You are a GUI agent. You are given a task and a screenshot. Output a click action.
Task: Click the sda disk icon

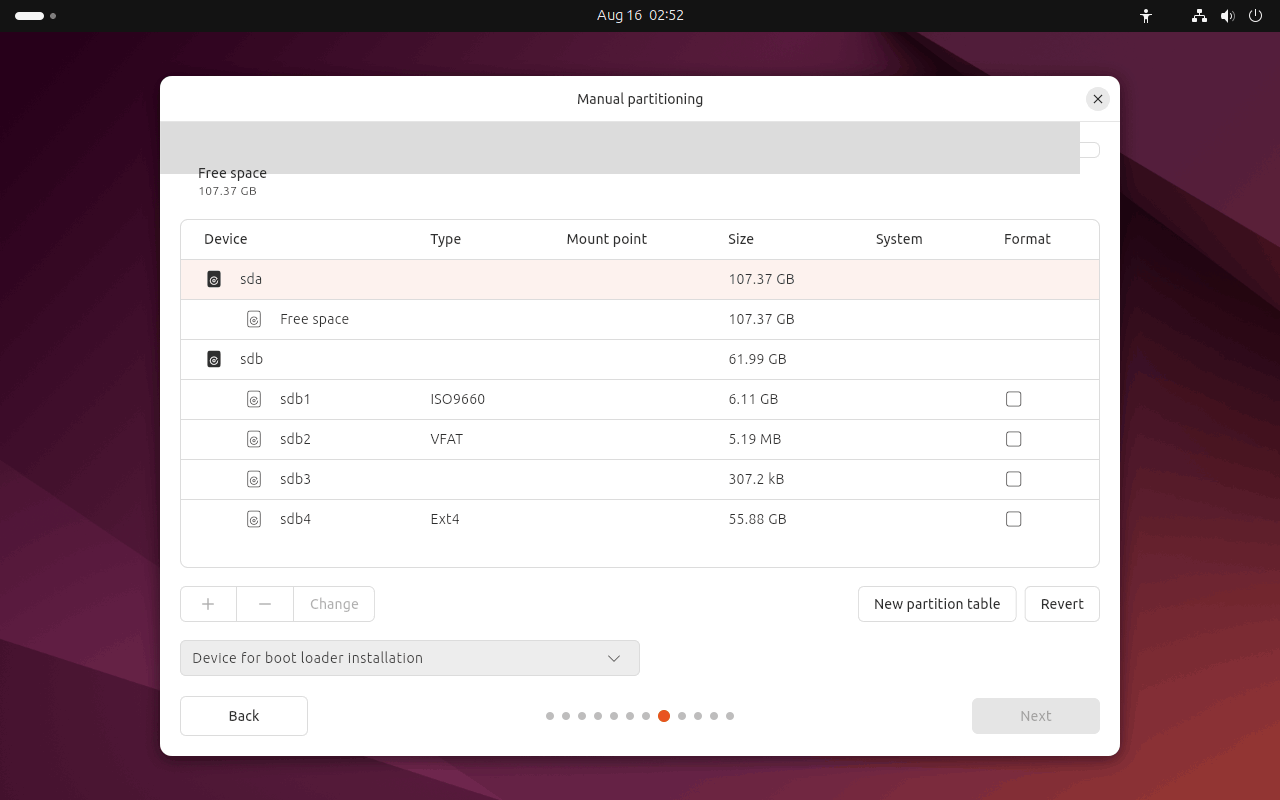[213, 279]
